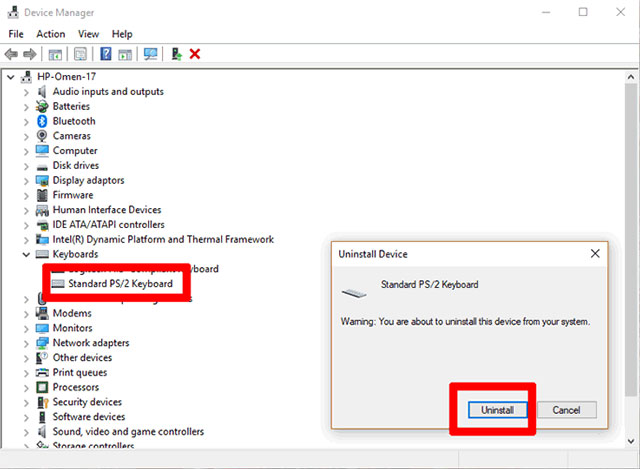Screen dimensions: 640x469
Task: Click Scan for hardware changes monitor icon
Action: tap(151, 54)
